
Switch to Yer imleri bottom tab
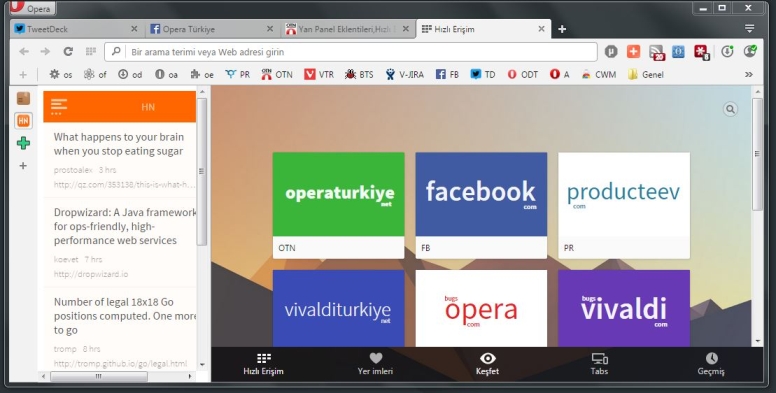pos(376,364)
